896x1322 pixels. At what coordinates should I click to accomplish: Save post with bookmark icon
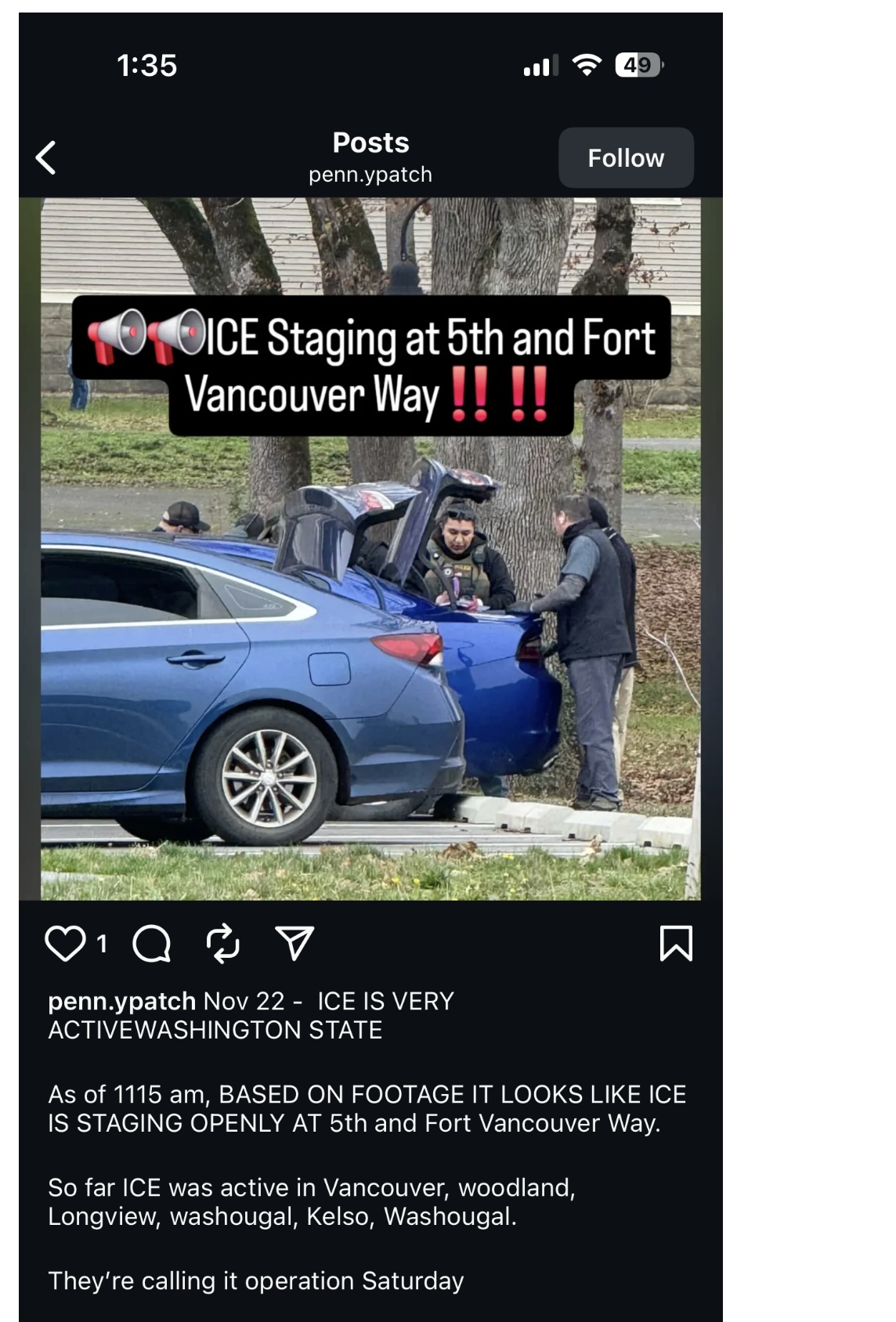point(676,943)
